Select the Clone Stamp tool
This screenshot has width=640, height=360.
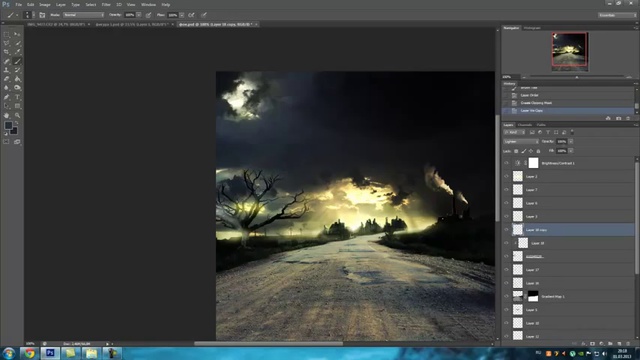tap(7, 70)
